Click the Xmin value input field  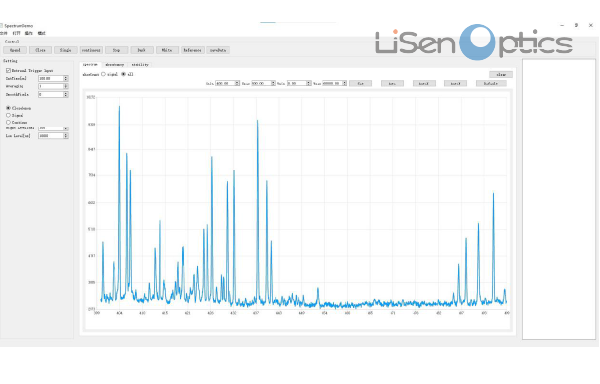225,83
